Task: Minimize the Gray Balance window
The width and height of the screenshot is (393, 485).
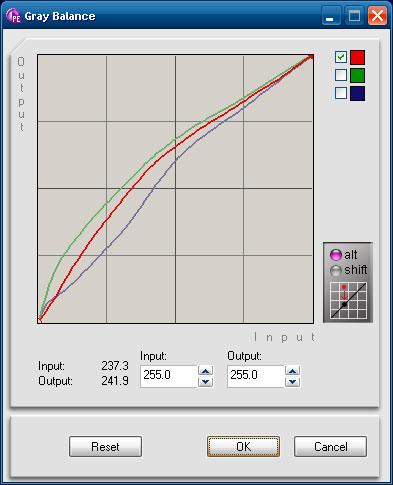Action: [x=331, y=16]
